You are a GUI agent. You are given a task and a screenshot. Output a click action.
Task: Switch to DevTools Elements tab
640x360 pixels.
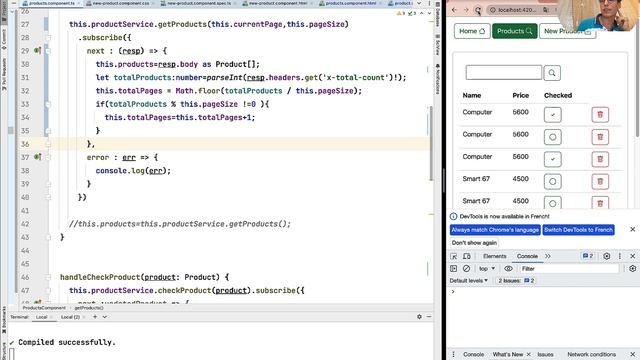coord(494,256)
